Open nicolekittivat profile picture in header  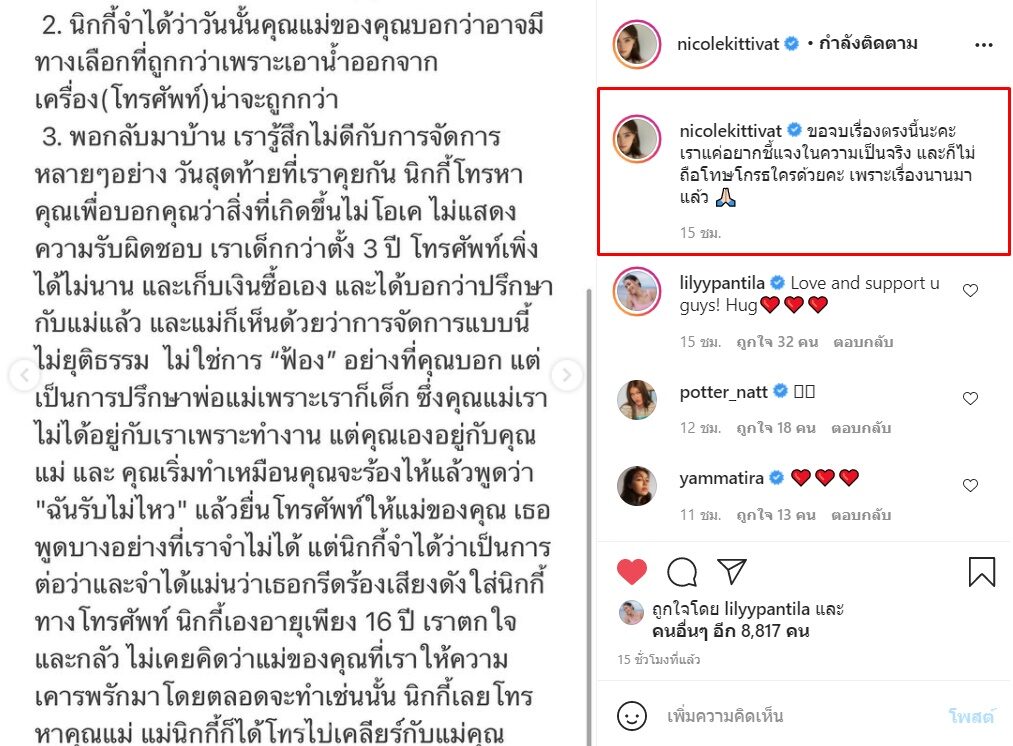tap(637, 45)
